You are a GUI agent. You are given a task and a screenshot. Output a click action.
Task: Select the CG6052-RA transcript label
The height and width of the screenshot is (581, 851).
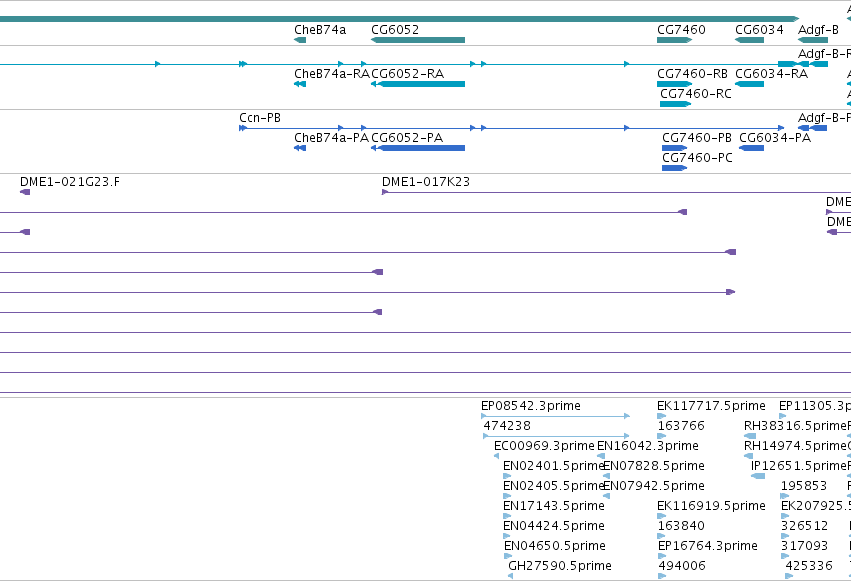(408, 74)
